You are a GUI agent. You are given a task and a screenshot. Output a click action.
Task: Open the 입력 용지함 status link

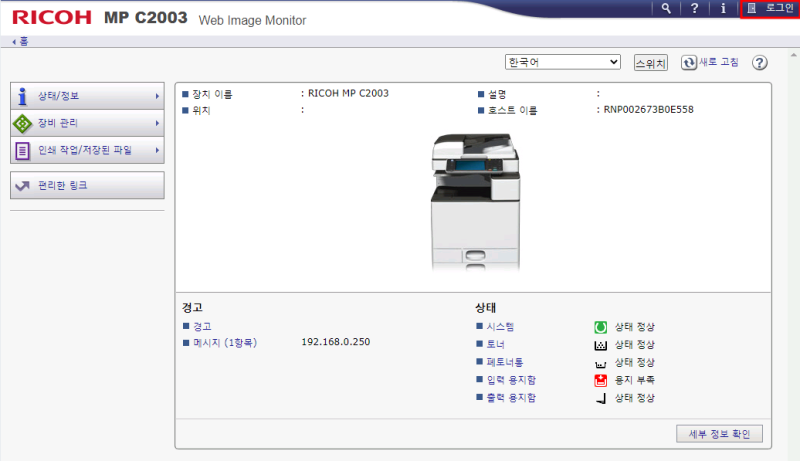coord(511,380)
